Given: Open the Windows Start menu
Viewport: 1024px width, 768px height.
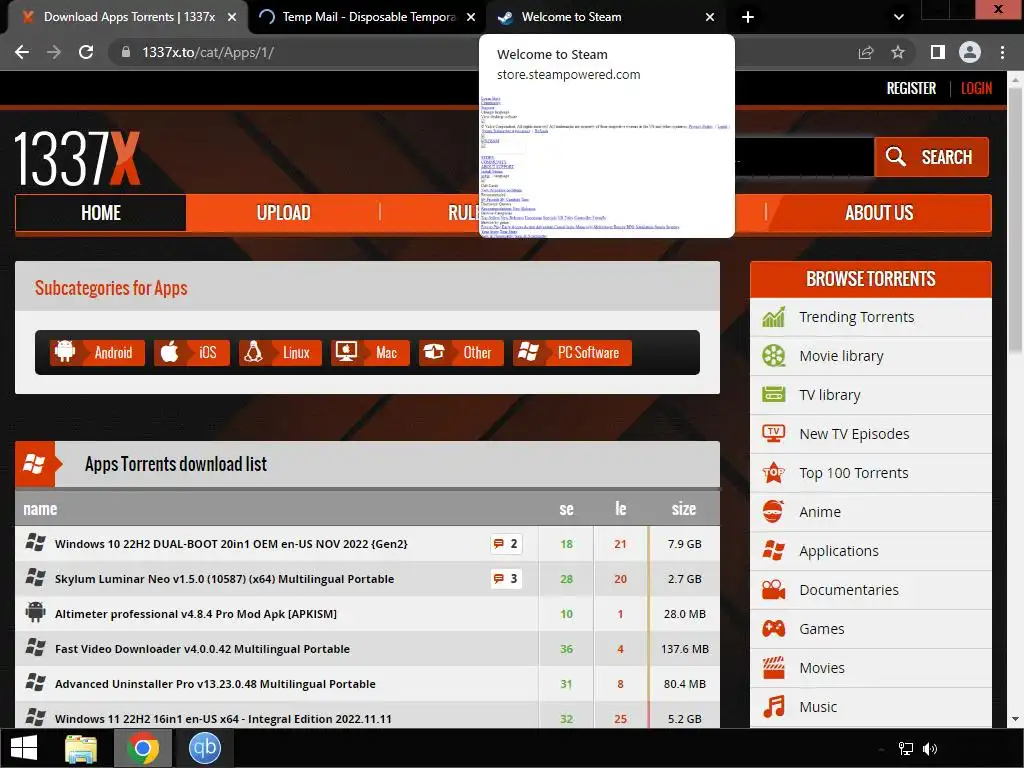Looking at the screenshot, I should click(24, 748).
